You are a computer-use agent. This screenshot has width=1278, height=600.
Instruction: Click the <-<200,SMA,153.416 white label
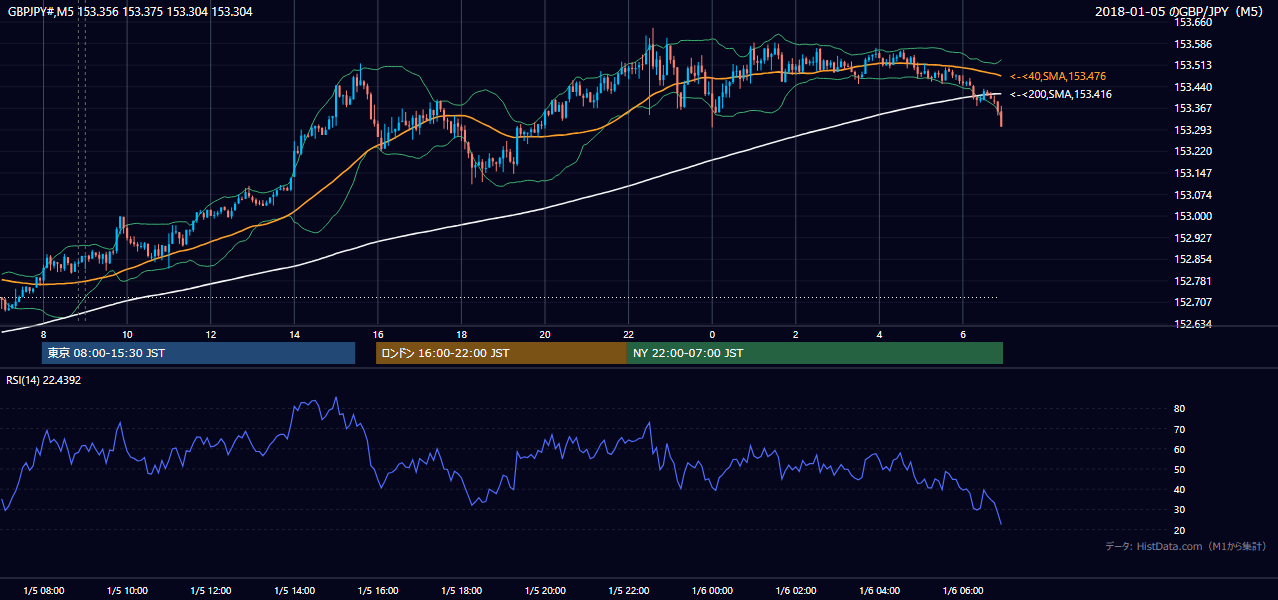pos(1061,94)
